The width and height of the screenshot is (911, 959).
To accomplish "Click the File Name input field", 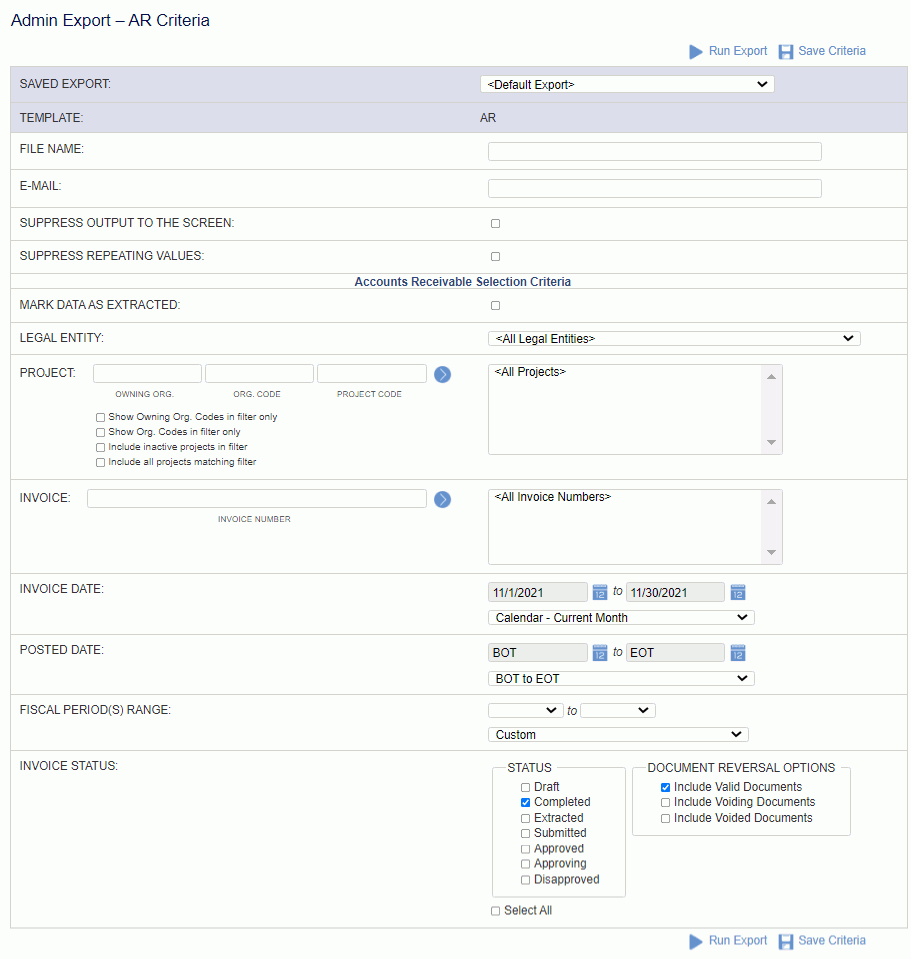I will click(x=655, y=152).
